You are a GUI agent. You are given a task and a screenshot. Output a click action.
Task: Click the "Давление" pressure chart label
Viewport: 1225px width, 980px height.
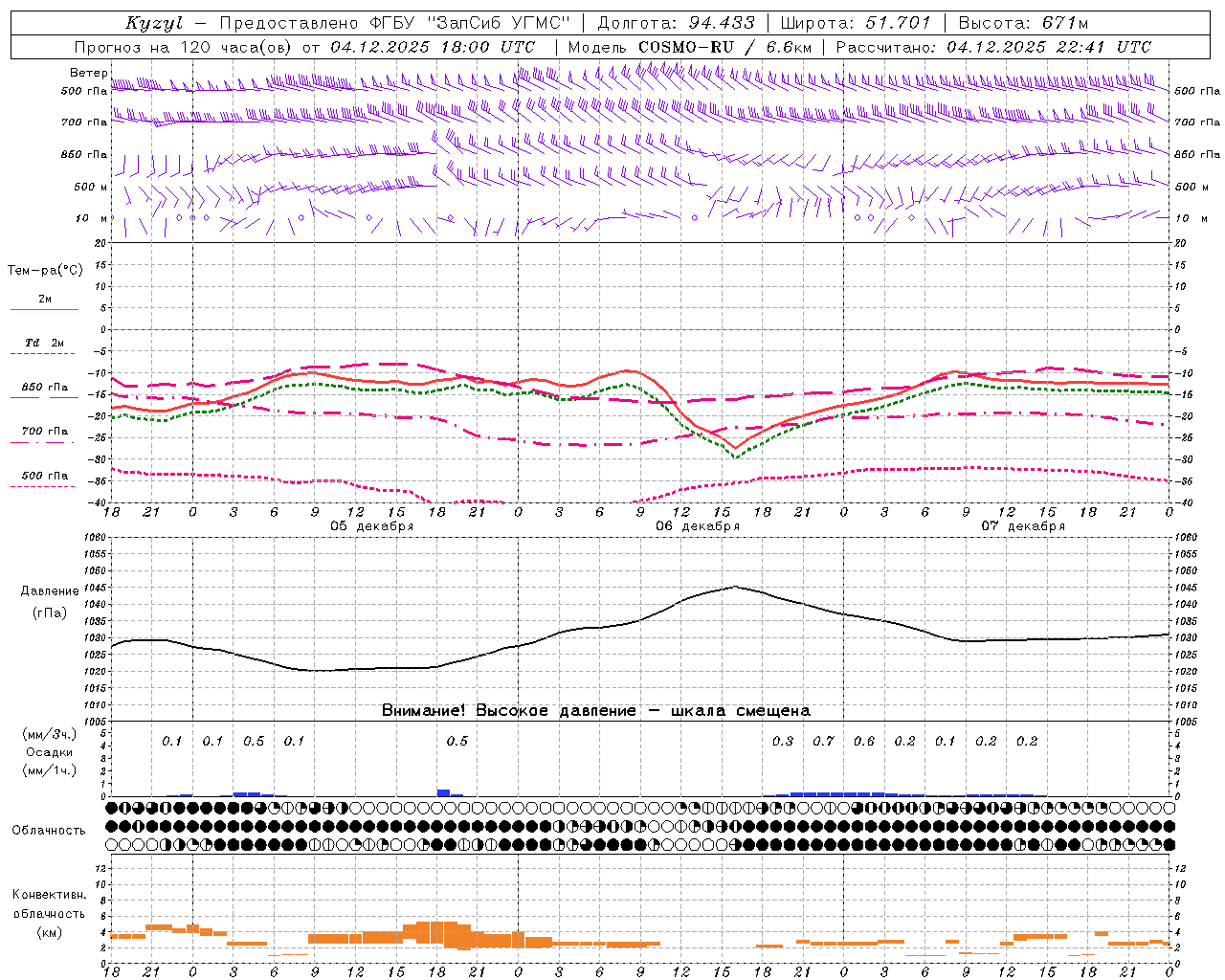tap(50, 591)
